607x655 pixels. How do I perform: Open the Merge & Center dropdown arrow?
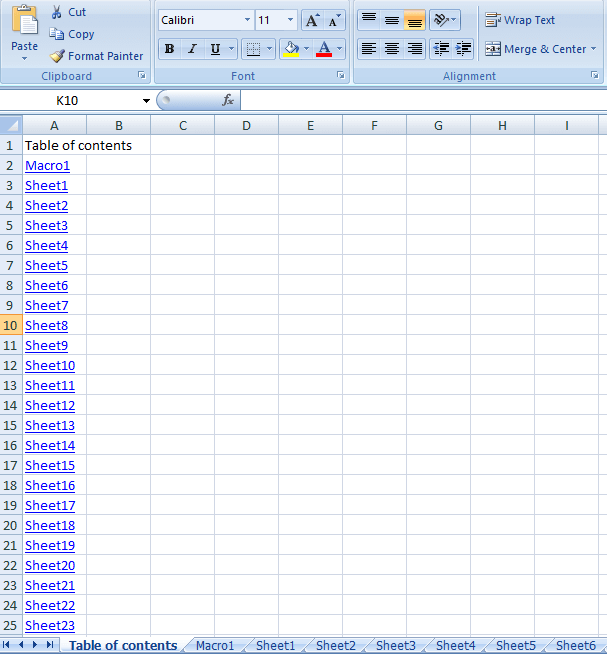tap(594, 49)
